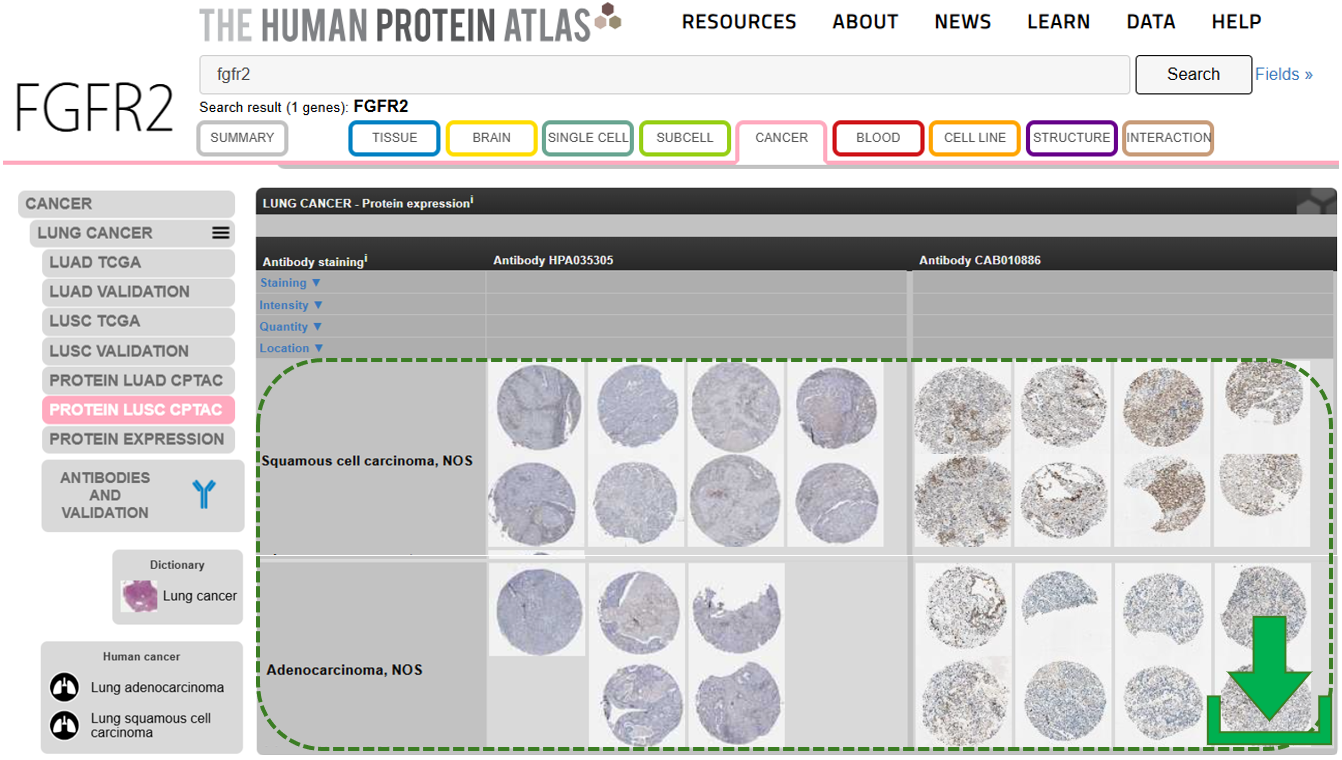Click the Human Protein Atlas logo
The height and width of the screenshot is (760, 1342).
tap(410, 24)
